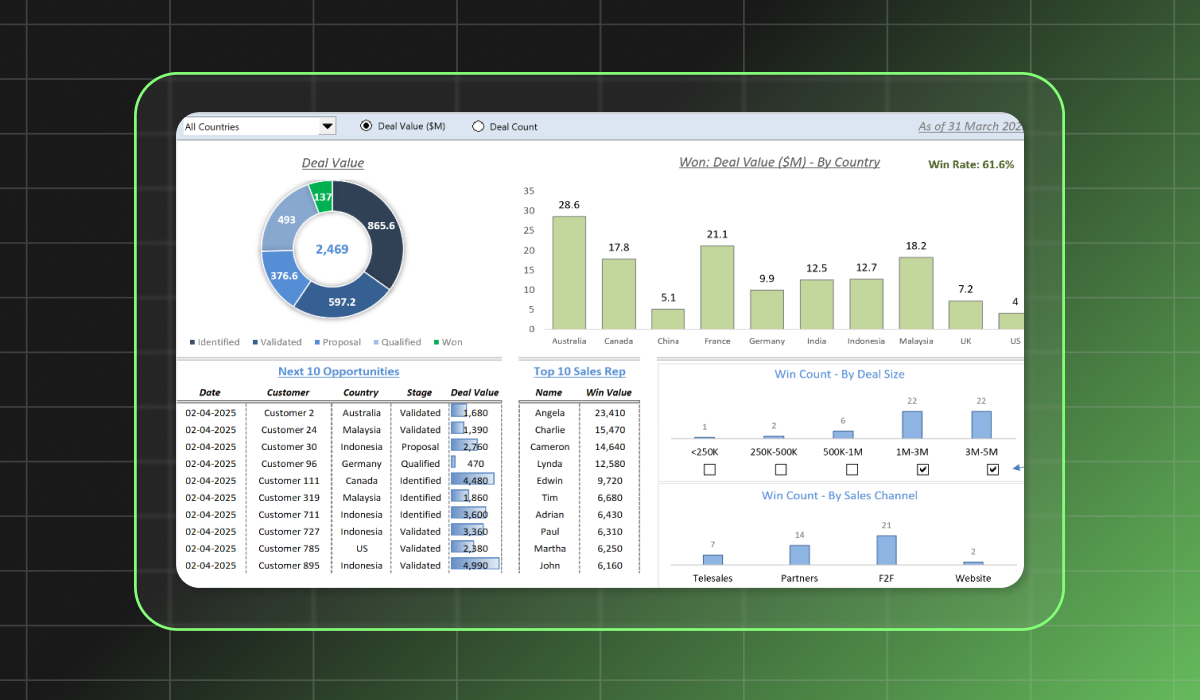
Task: Click the Validated legend color marker
Action: pyautogui.click(x=255, y=342)
